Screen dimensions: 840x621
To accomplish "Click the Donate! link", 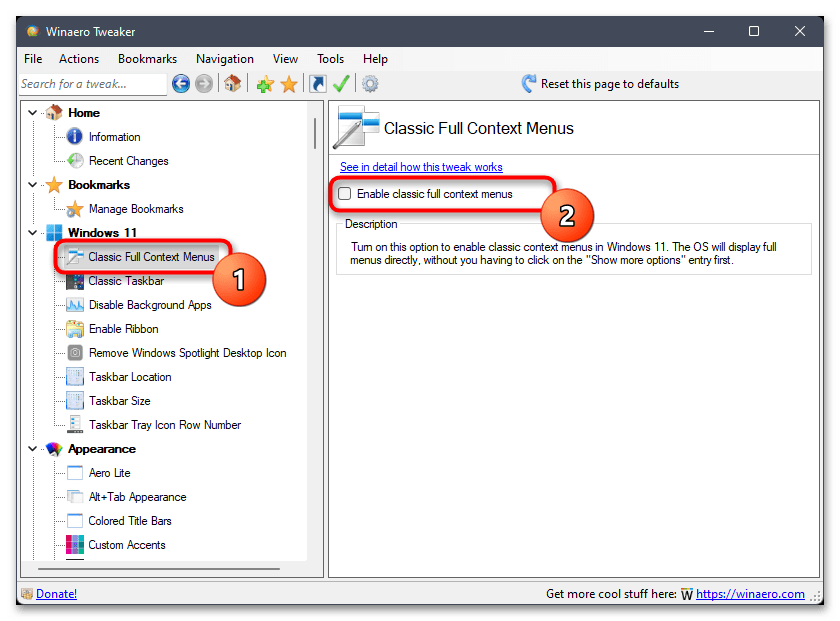I will point(56,594).
